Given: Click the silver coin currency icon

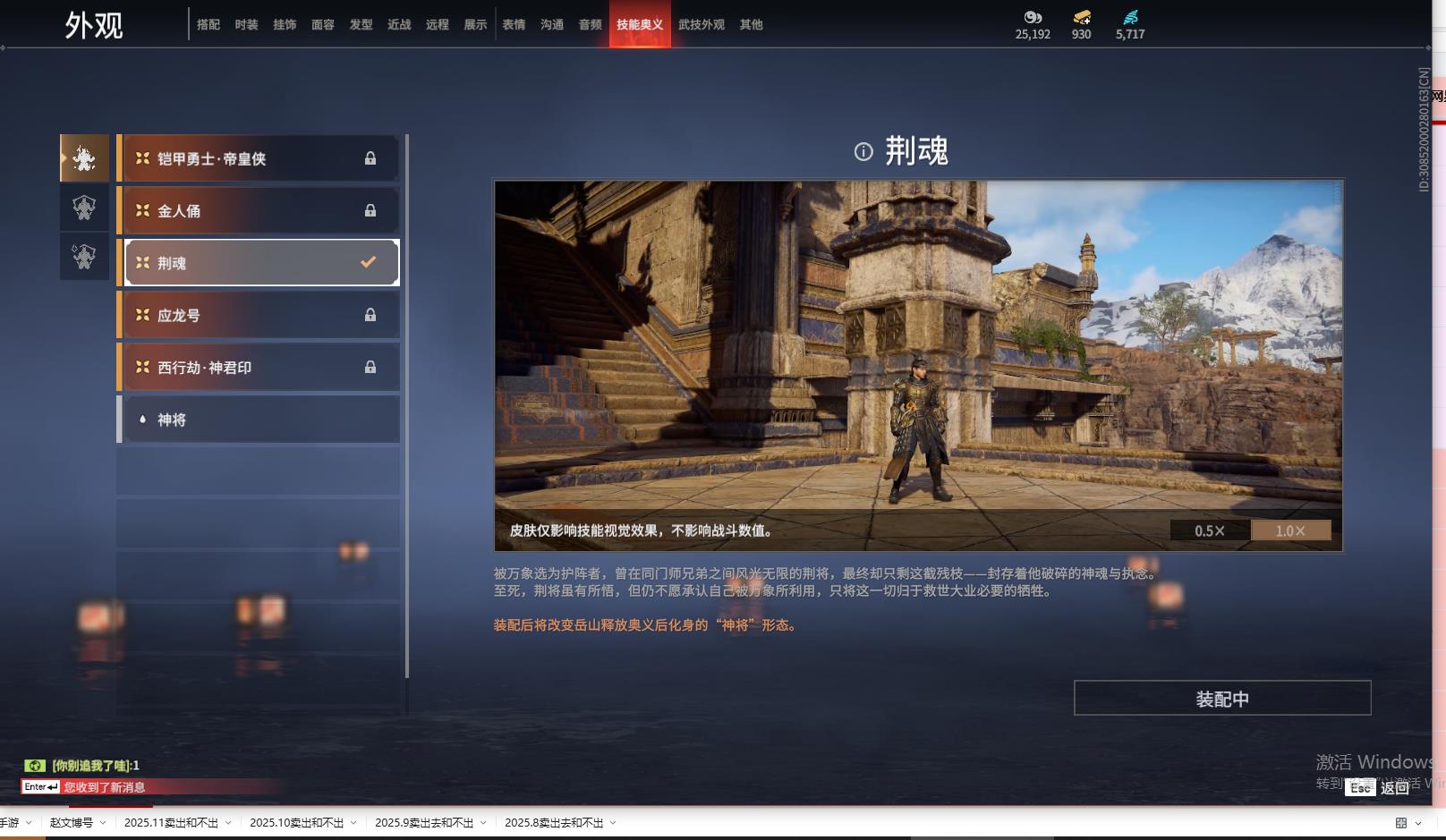Looking at the screenshot, I should pyautogui.click(x=1033, y=17).
